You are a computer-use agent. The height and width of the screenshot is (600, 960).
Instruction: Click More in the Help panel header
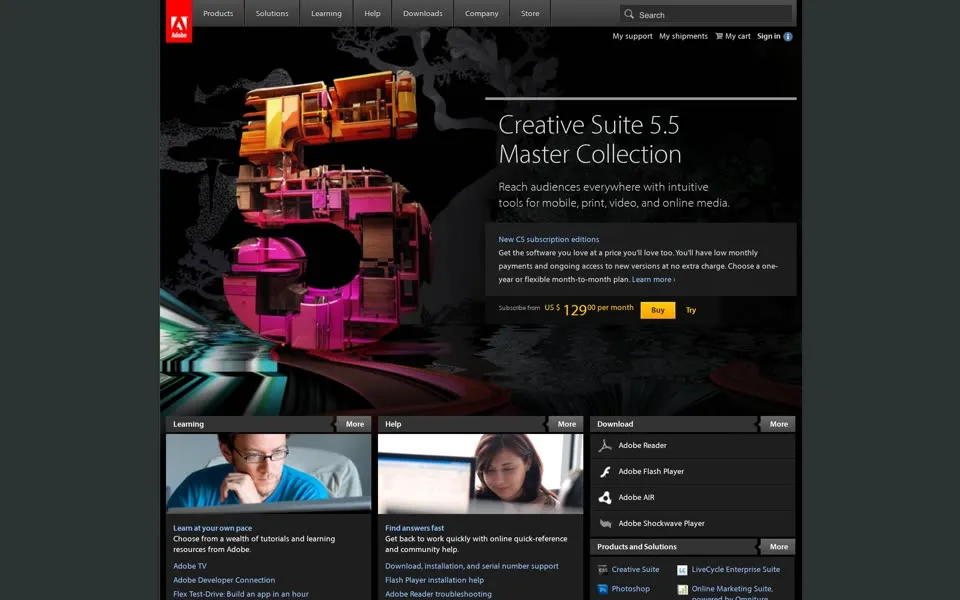[x=566, y=424]
